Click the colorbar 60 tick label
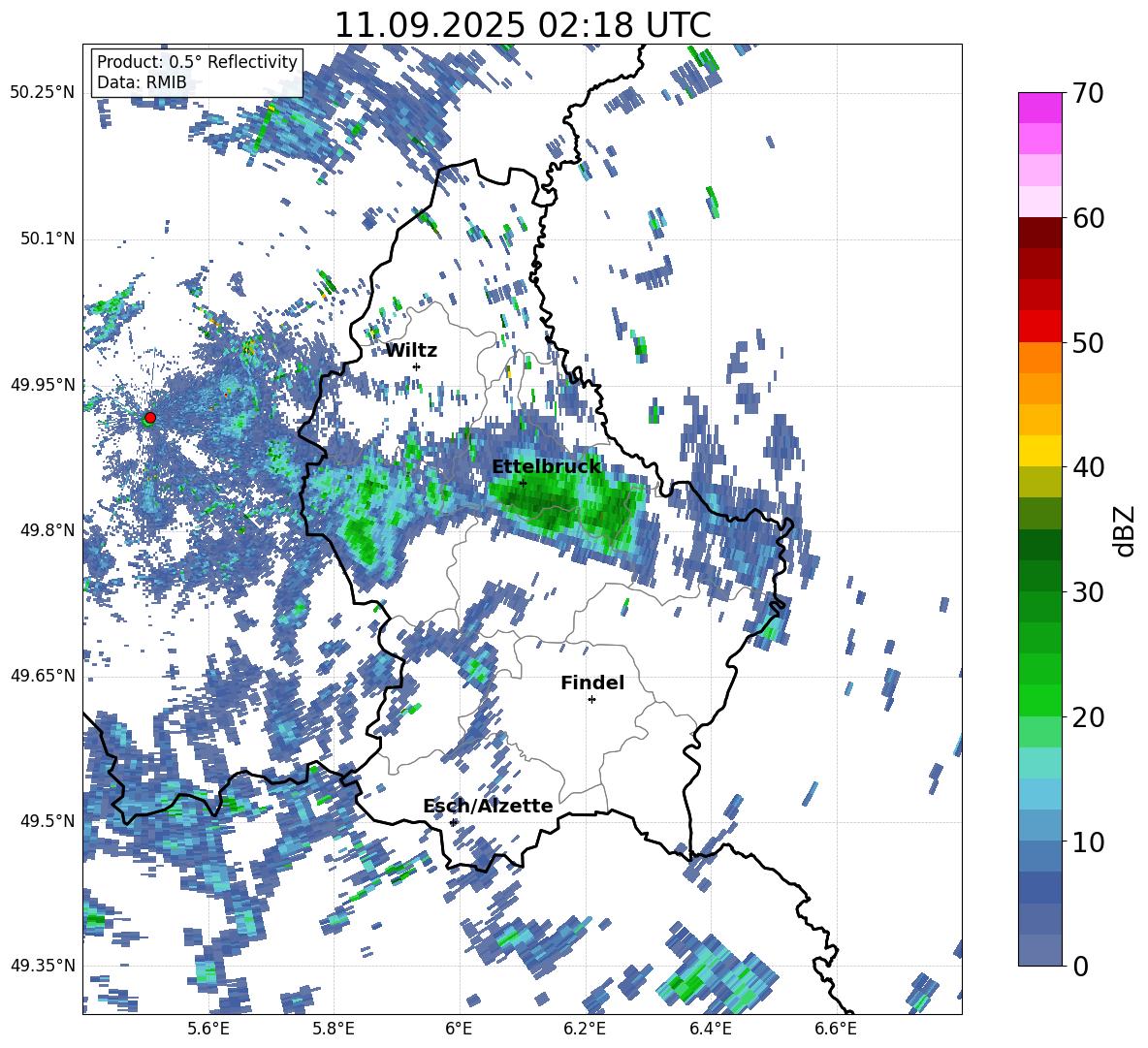 click(1088, 218)
